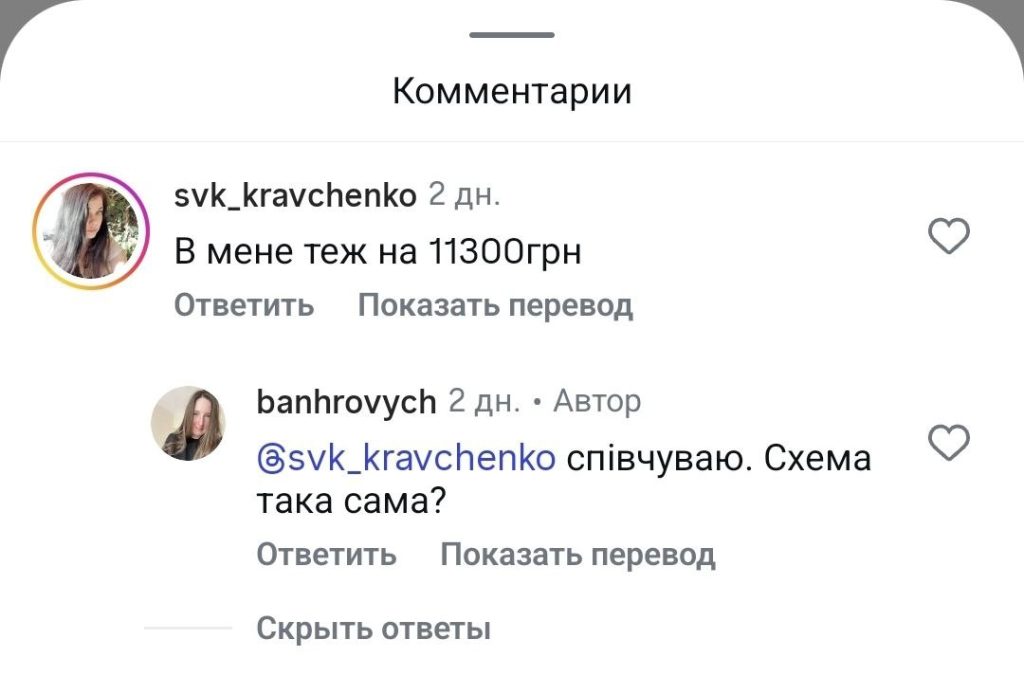The height and width of the screenshot is (676, 1024).
Task: Click Показать перевод under banhrovych's reply
Action: [x=577, y=554]
